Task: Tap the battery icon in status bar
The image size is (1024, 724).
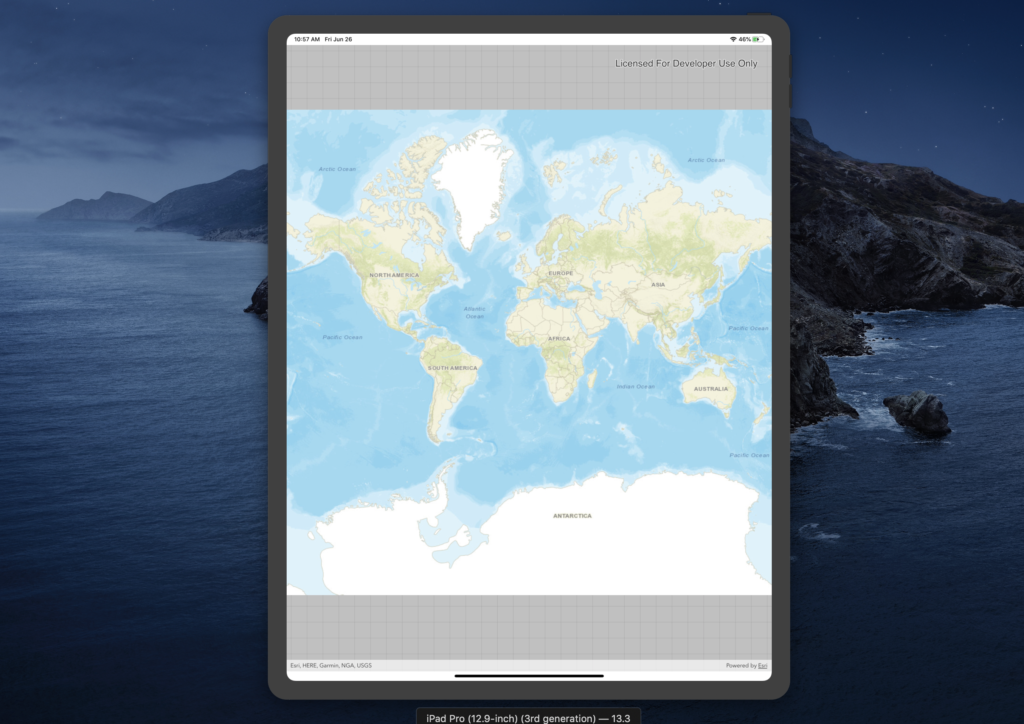Action: (x=760, y=39)
